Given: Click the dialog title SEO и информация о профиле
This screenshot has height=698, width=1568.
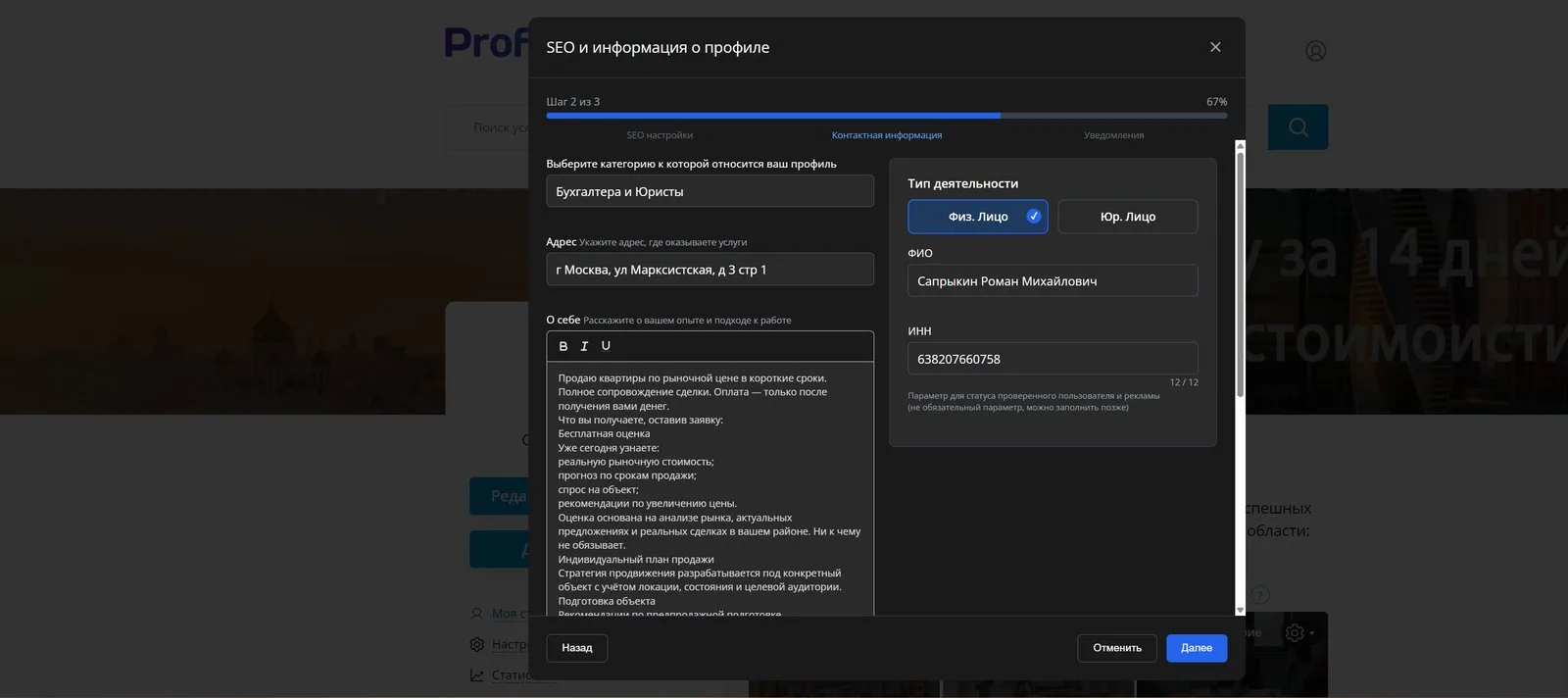Looking at the screenshot, I should [658, 47].
